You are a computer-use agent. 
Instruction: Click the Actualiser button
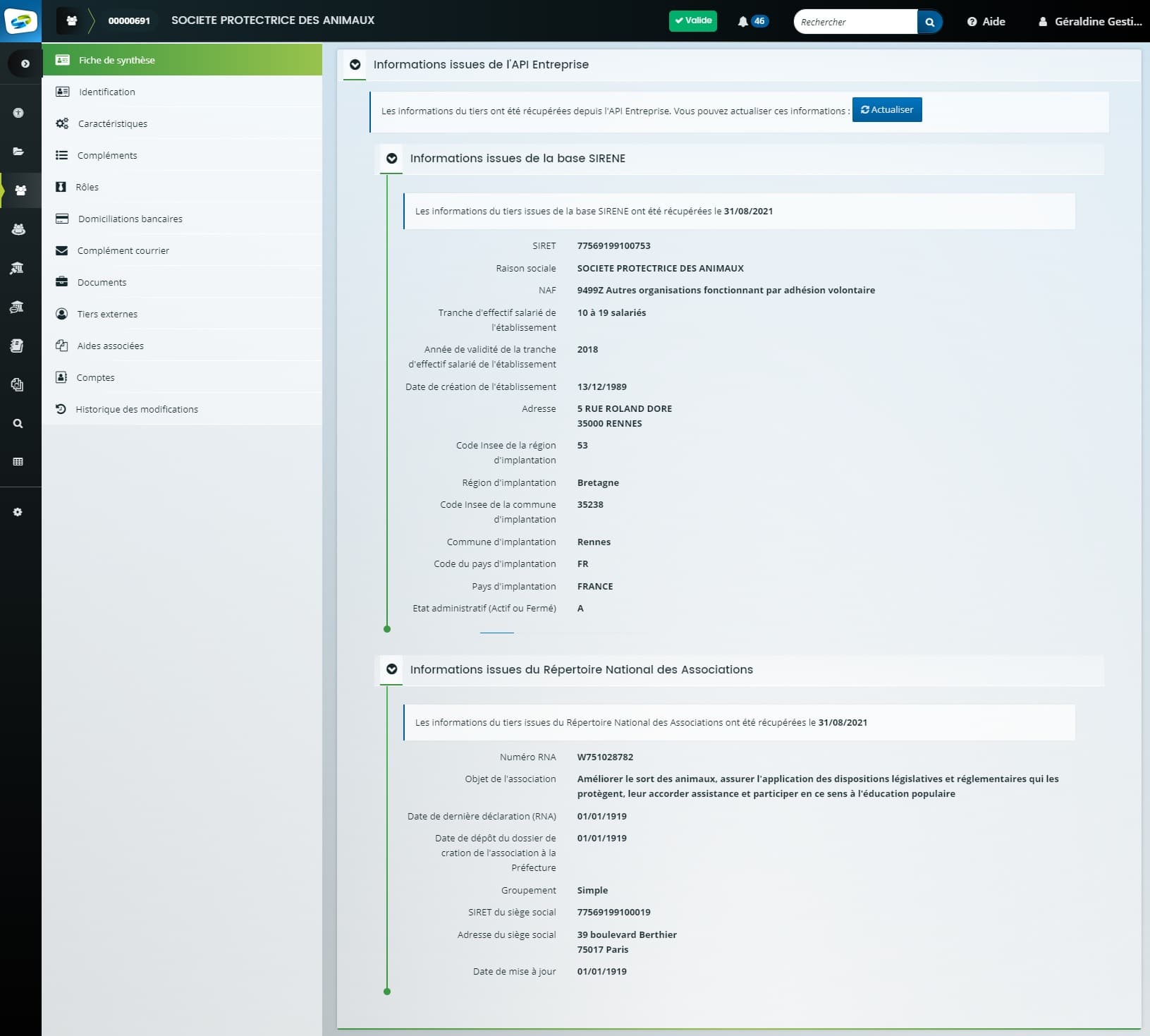coord(887,110)
